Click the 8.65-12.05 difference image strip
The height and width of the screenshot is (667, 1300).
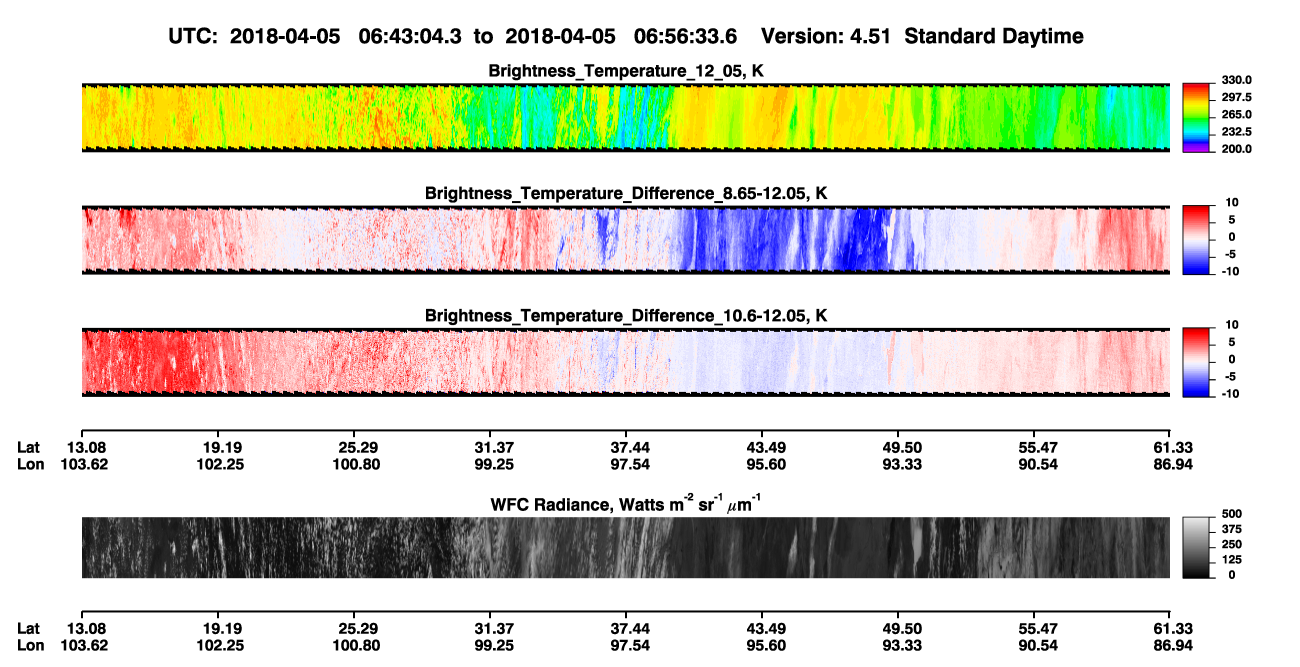626,240
